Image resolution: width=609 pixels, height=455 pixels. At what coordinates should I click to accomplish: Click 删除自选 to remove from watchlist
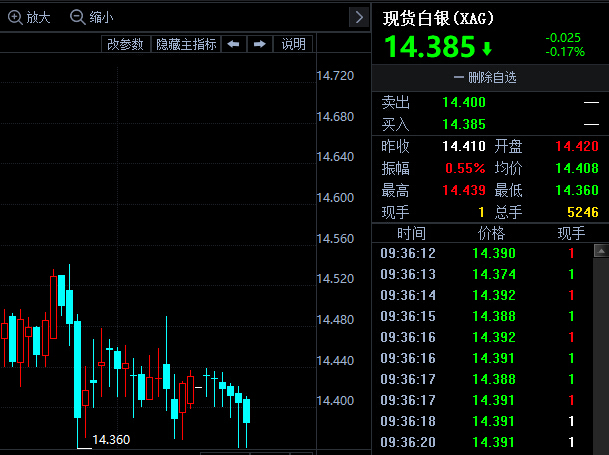(485, 78)
